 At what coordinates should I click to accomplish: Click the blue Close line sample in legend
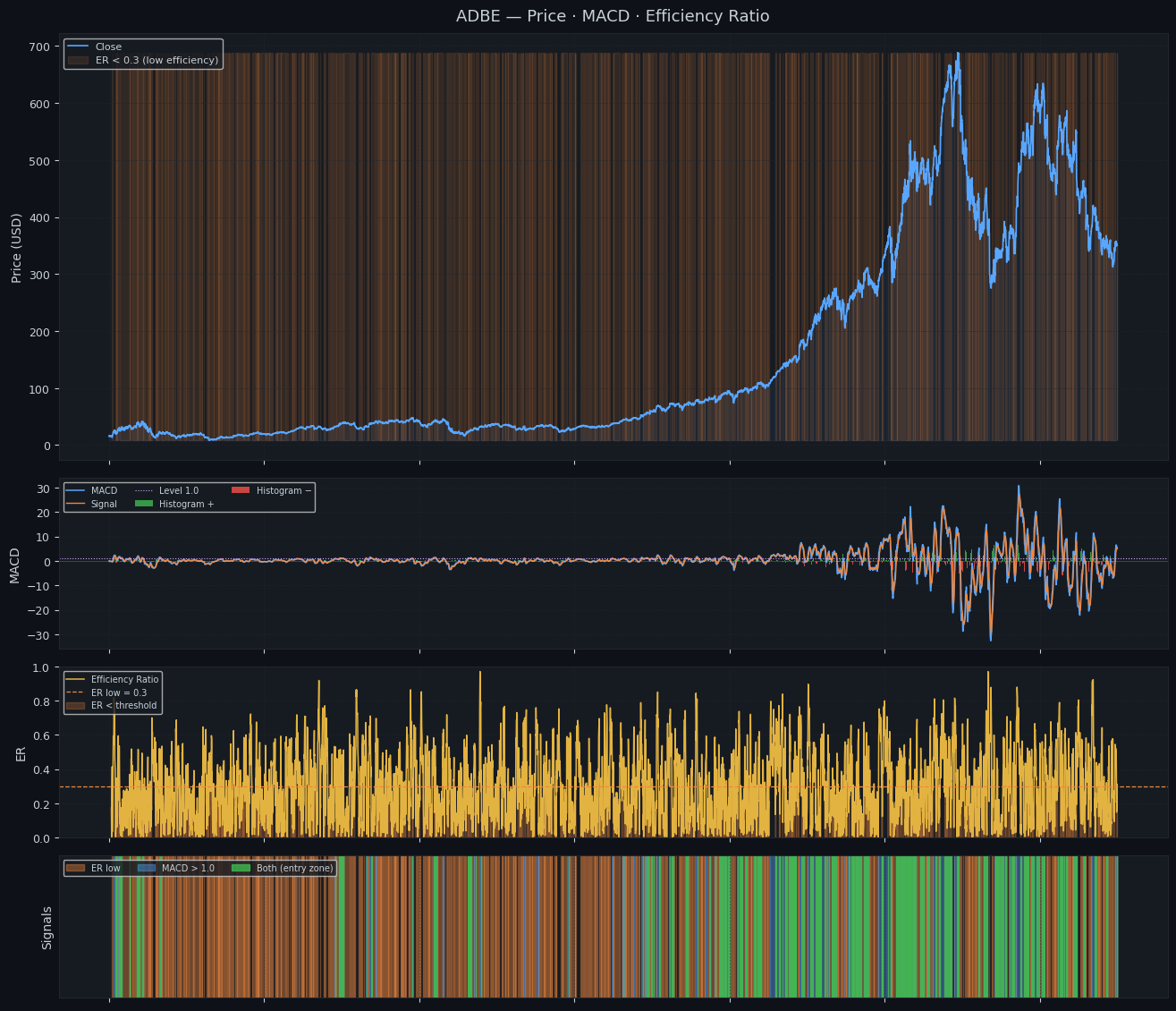[78, 47]
